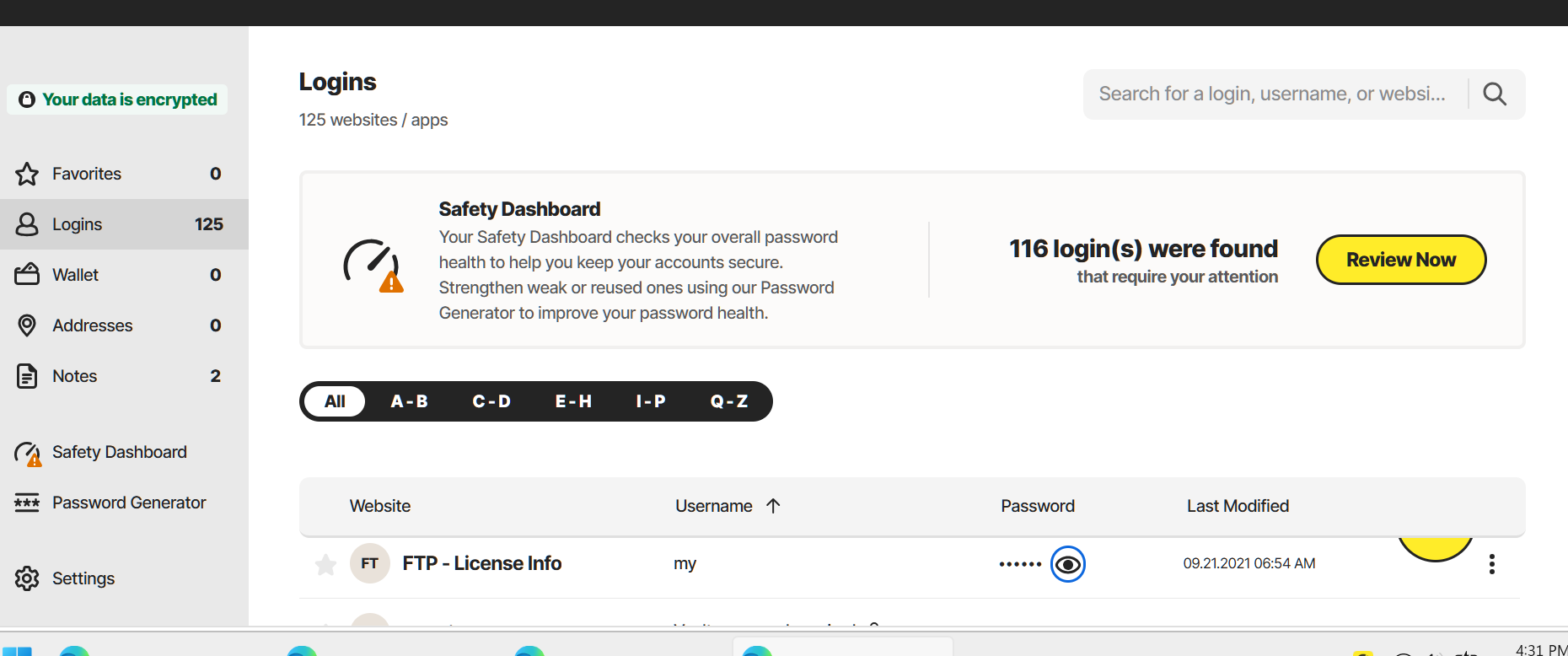Filter logins by Q-Z
This screenshot has height=656, width=1568.
point(729,401)
